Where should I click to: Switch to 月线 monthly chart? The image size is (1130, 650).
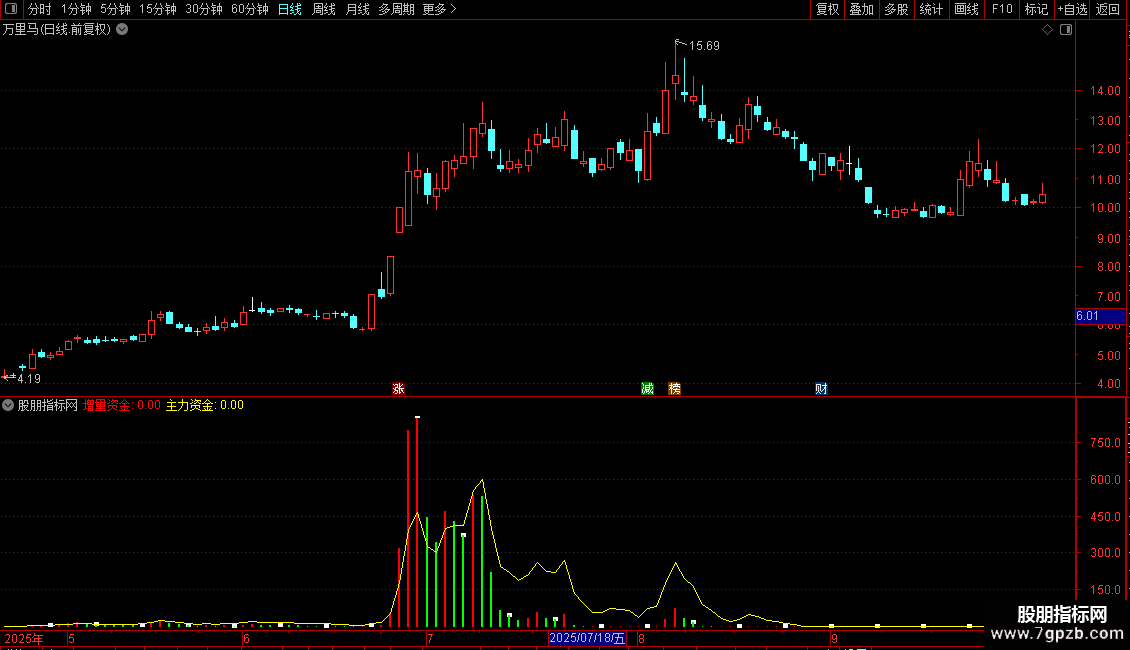357,9
